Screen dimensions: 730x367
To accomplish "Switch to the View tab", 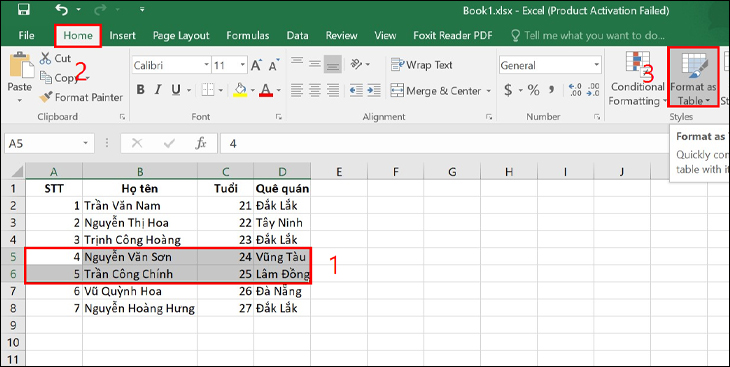I will [x=385, y=35].
